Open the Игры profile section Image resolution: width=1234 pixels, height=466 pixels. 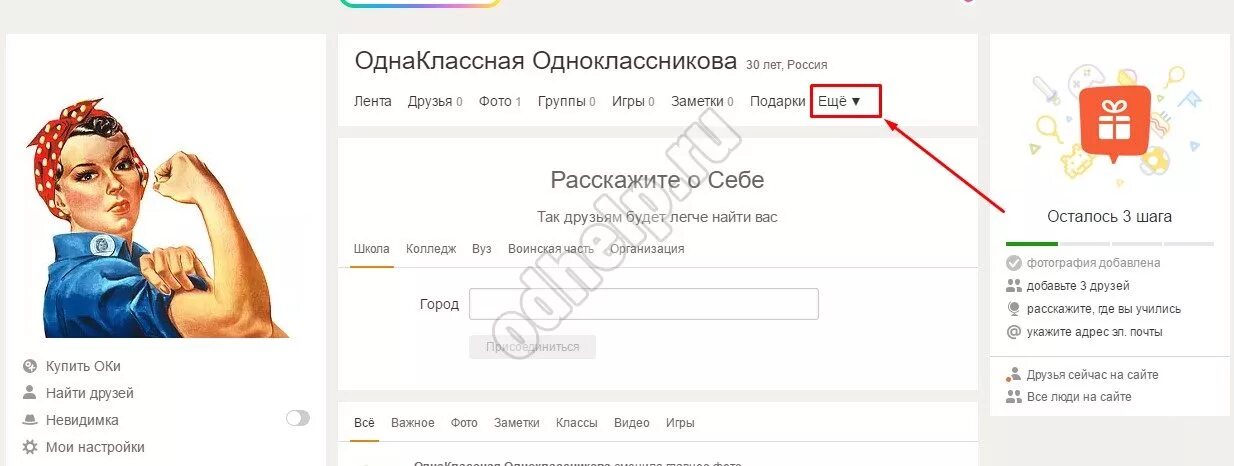(634, 101)
